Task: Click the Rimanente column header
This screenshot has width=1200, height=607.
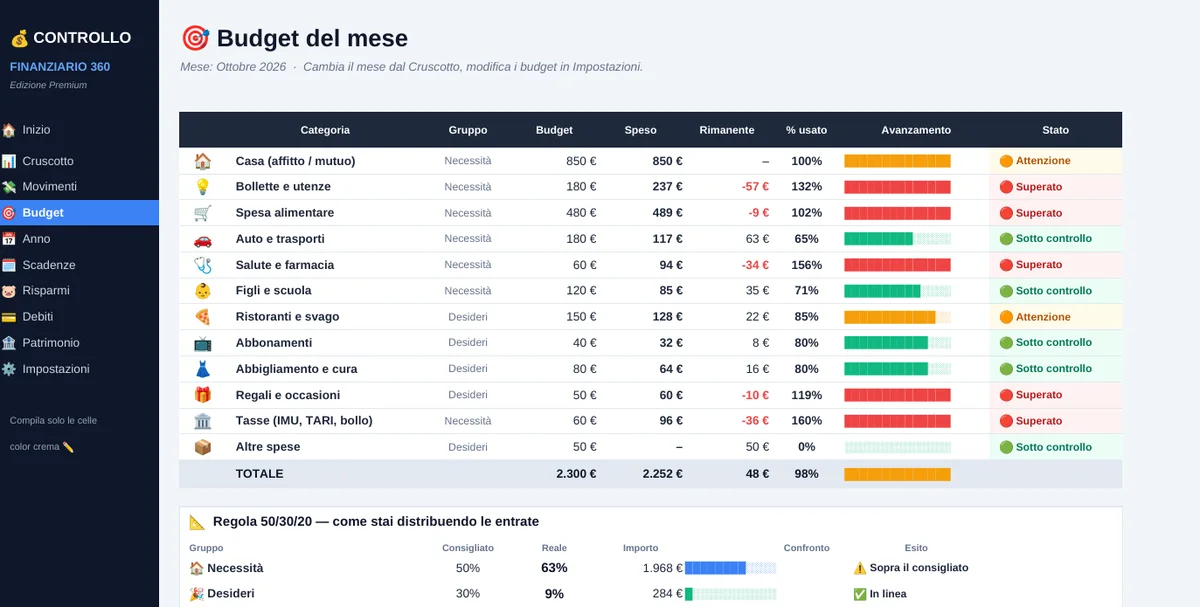Action: (x=727, y=130)
